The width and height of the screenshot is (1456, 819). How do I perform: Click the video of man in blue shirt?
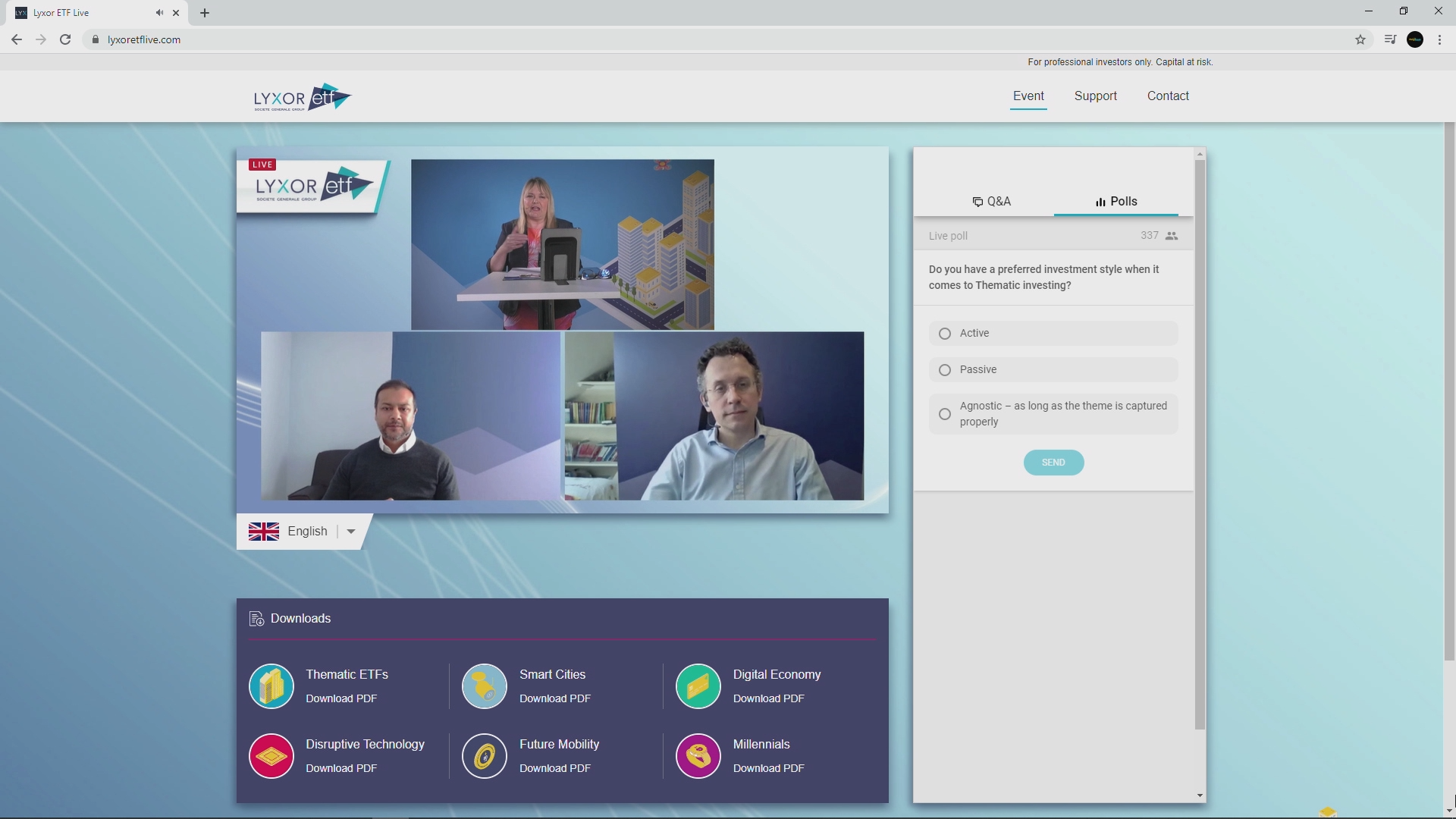[x=714, y=416]
